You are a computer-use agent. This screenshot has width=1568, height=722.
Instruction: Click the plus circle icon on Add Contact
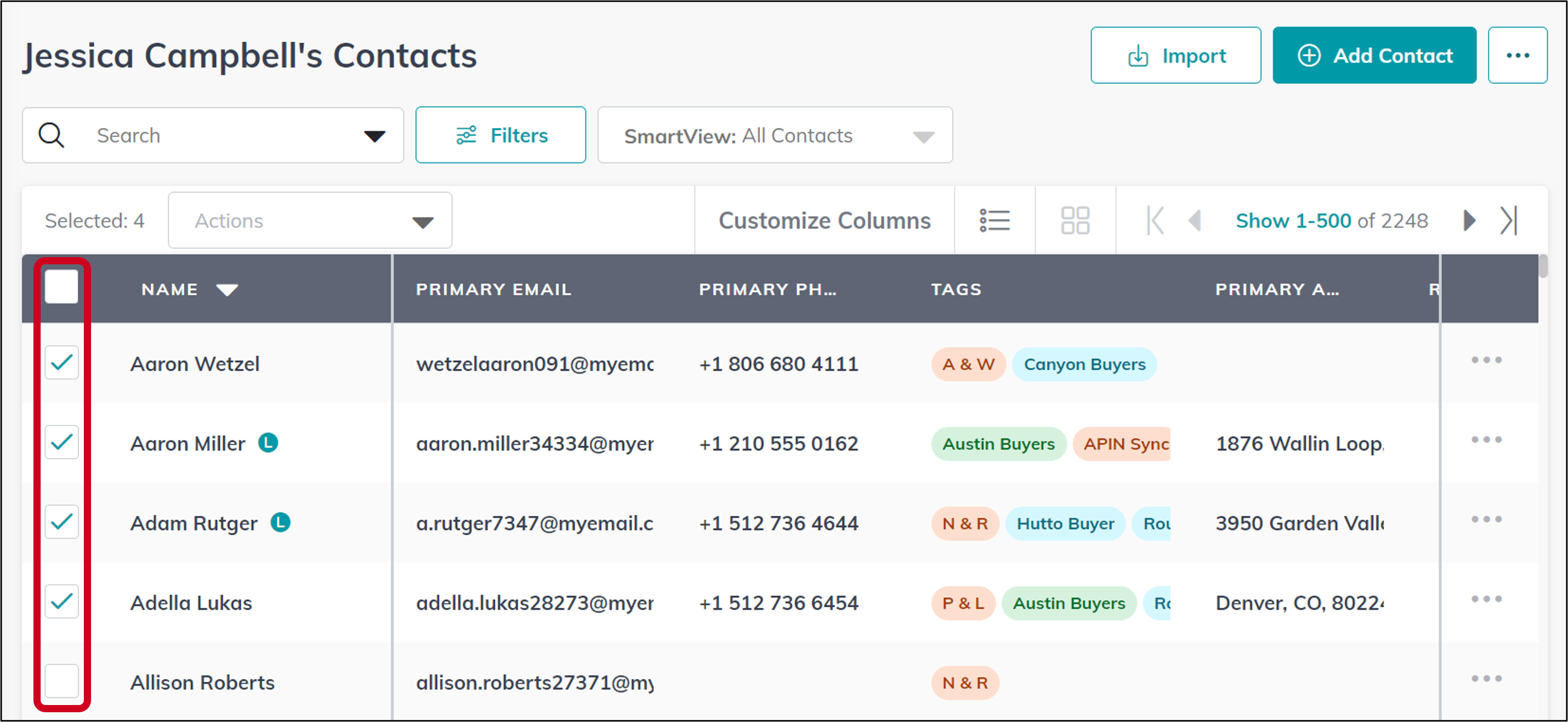point(1309,56)
